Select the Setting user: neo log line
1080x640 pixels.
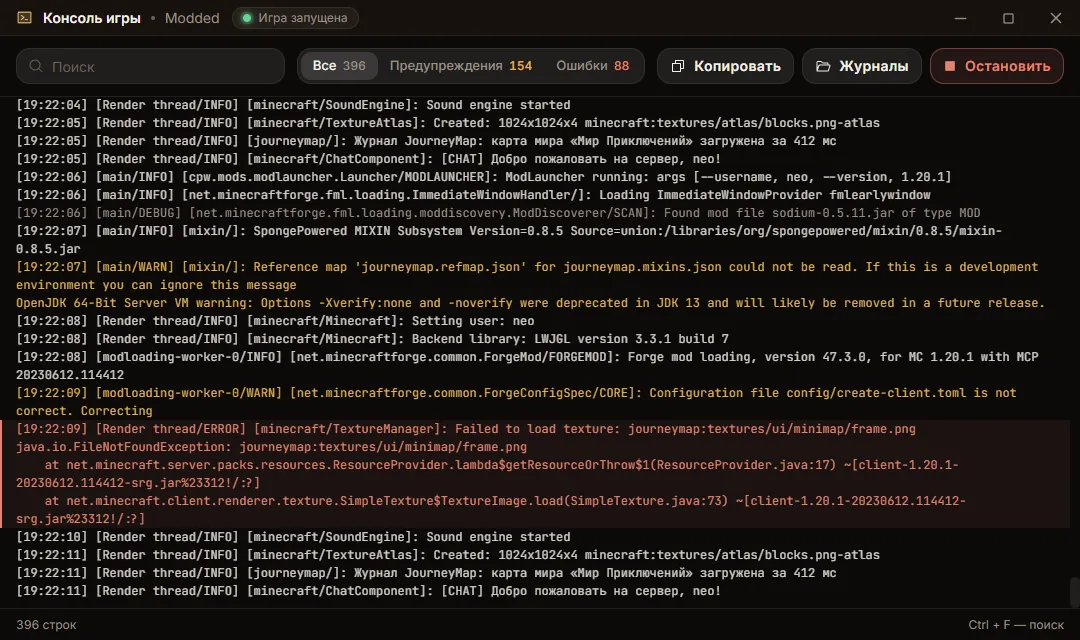[275, 321]
